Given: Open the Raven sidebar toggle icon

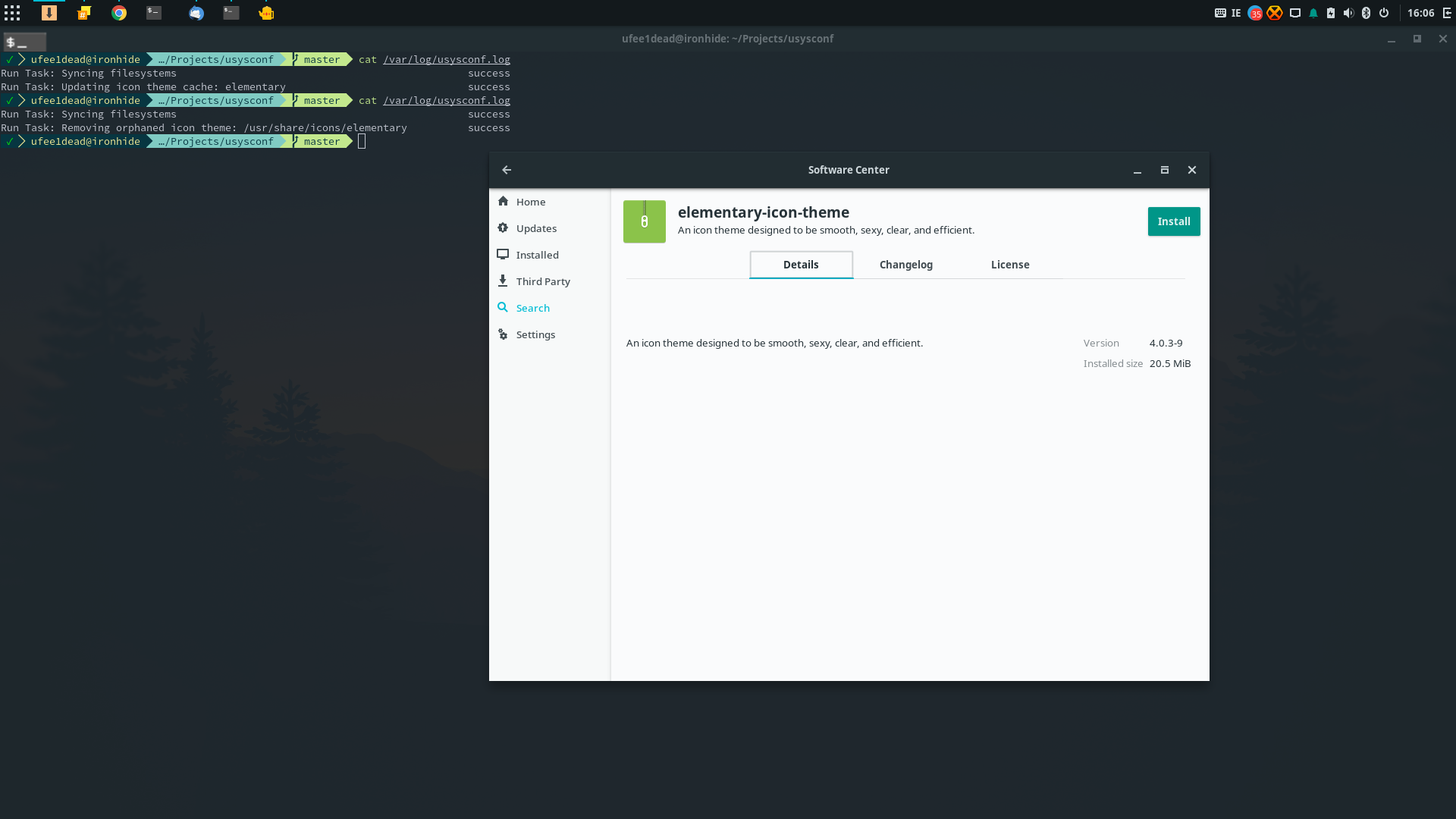Looking at the screenshot, I should pyautogui.click(x=1447, y=13).
